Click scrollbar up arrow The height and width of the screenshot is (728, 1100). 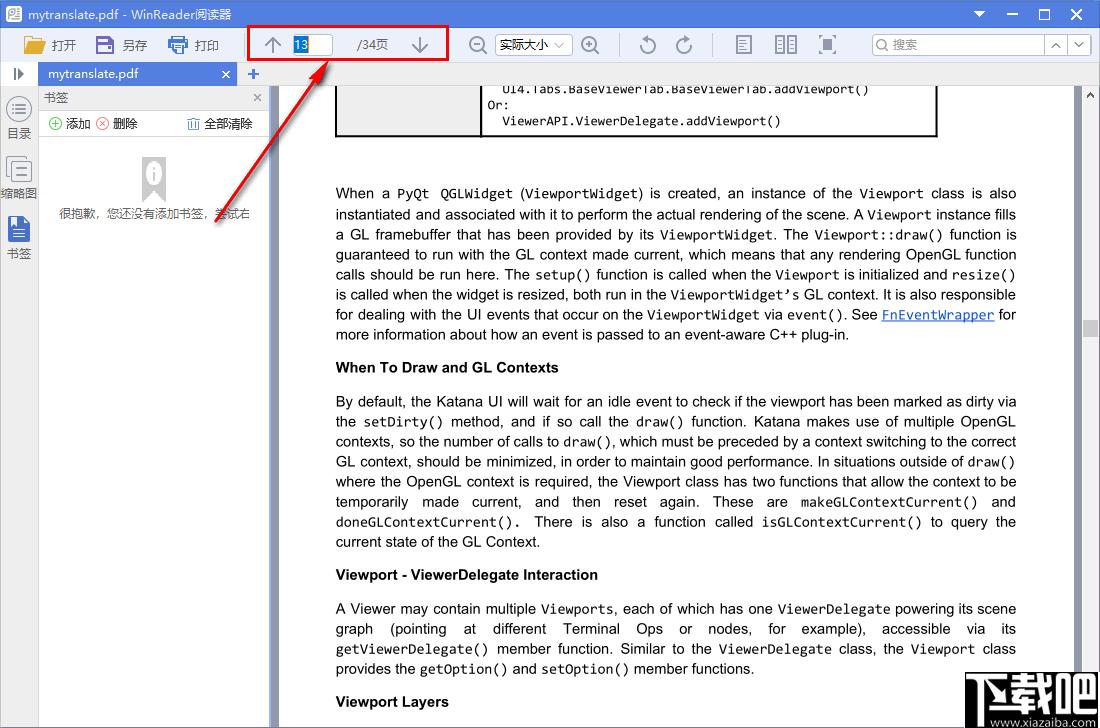tap(1089, 95)
